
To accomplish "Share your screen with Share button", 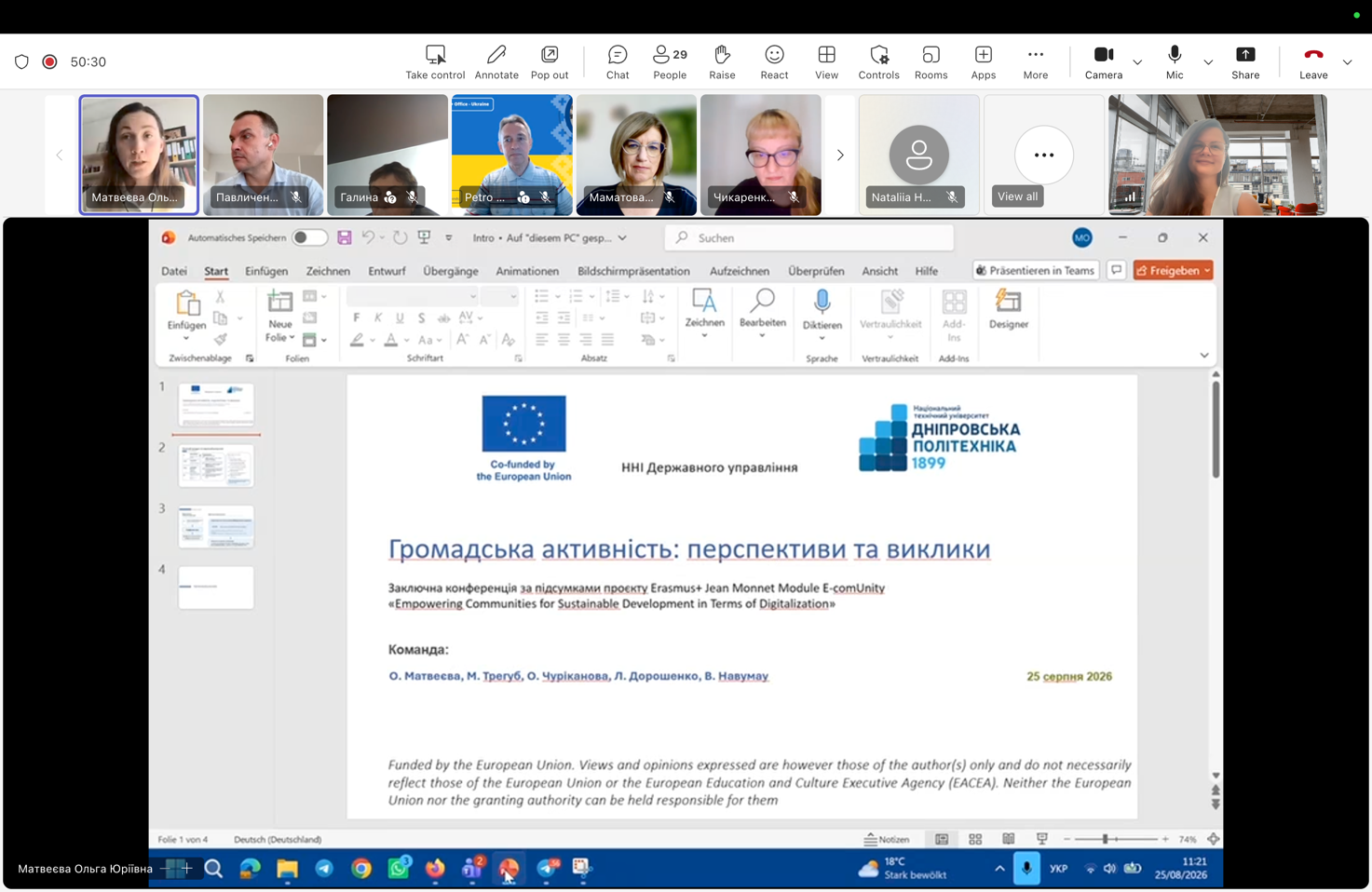I will click(x=1245, y=62).
